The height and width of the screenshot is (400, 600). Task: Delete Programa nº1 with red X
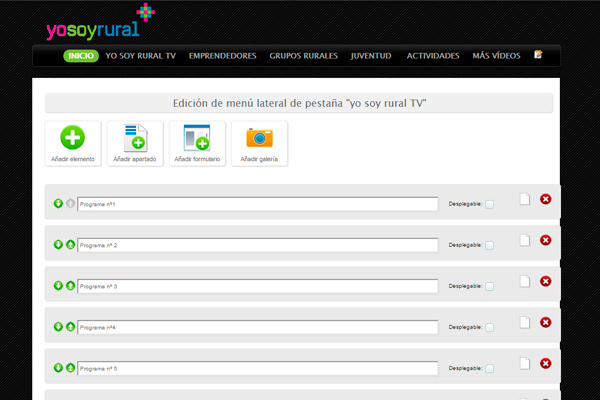(x=546, y=199)
